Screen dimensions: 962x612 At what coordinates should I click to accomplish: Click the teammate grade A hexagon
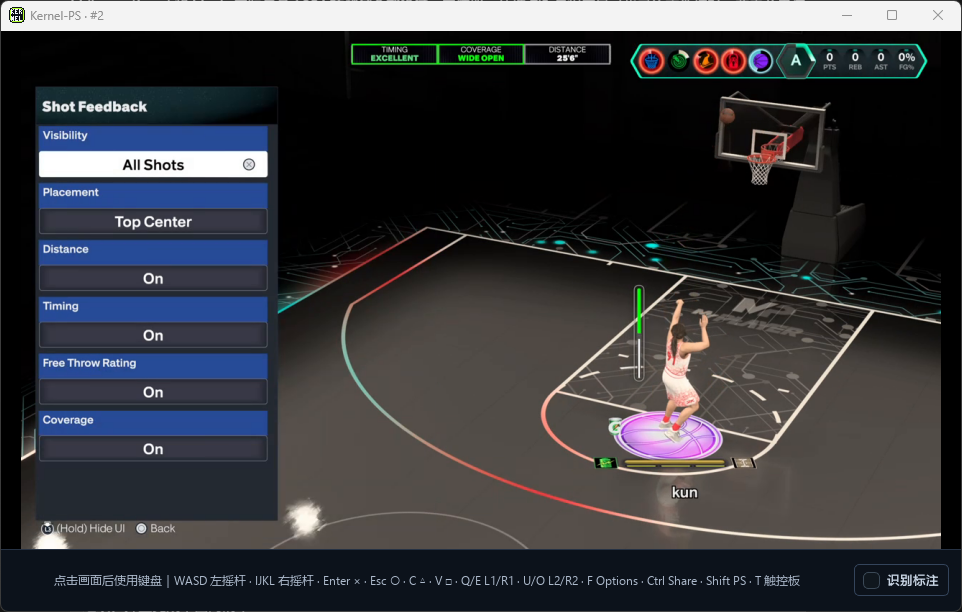pyautogui.click(x=796, y=61)
